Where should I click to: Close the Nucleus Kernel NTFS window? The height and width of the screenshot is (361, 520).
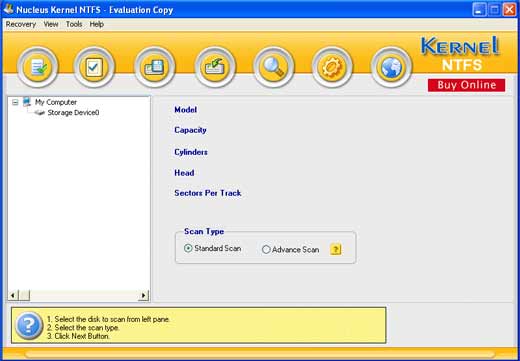pyautogui.click(x=509, y=9)
